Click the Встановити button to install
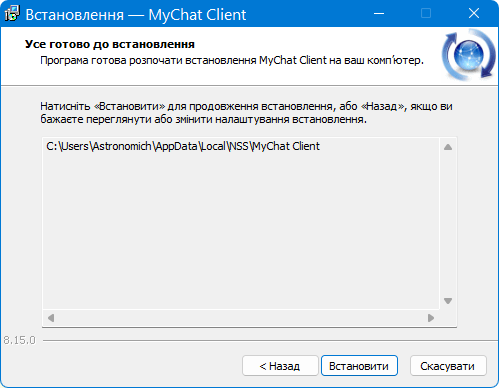Screen dimensions: 499x388 tap(359, 366)
